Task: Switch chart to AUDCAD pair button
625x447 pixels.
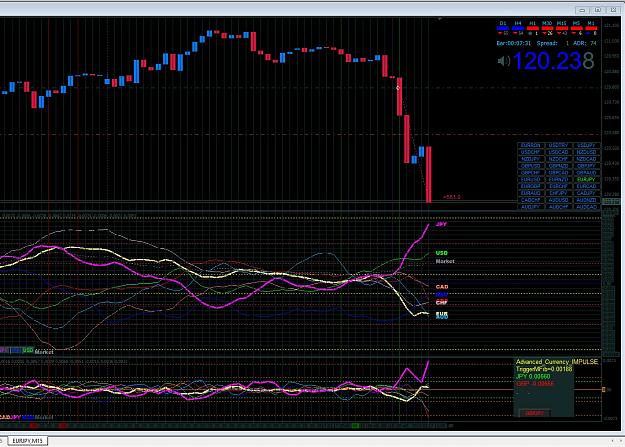Action: click(x=586, y=207)
